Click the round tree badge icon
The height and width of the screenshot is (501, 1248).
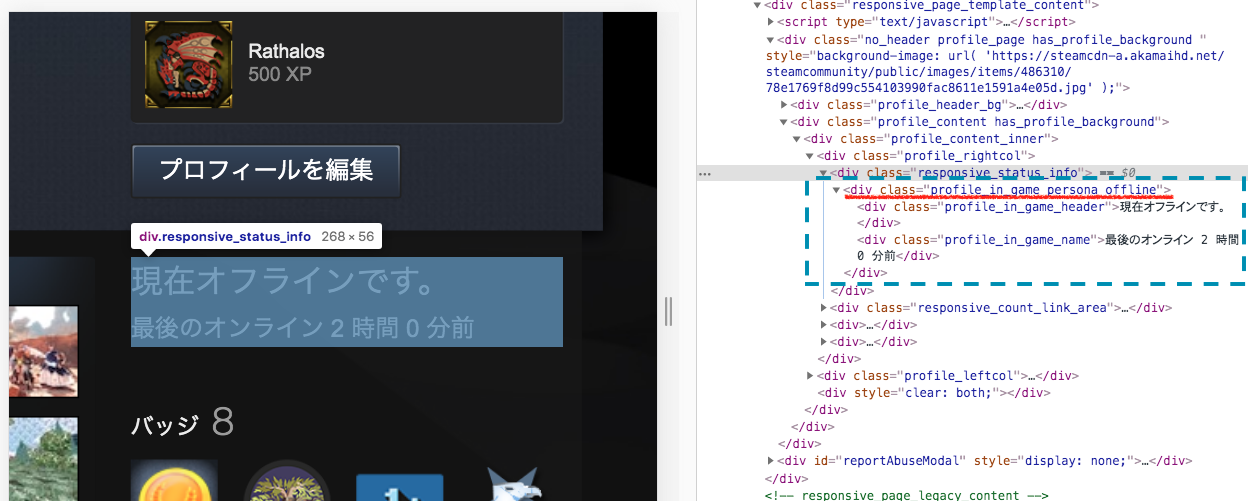click(x=287, y=480)
